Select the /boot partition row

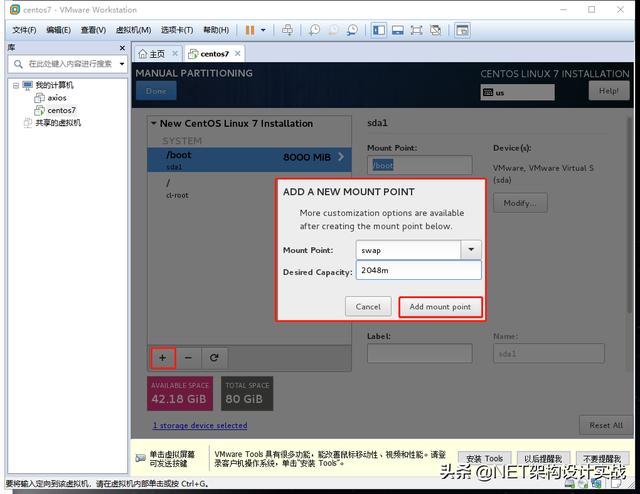tap(249, 160)
